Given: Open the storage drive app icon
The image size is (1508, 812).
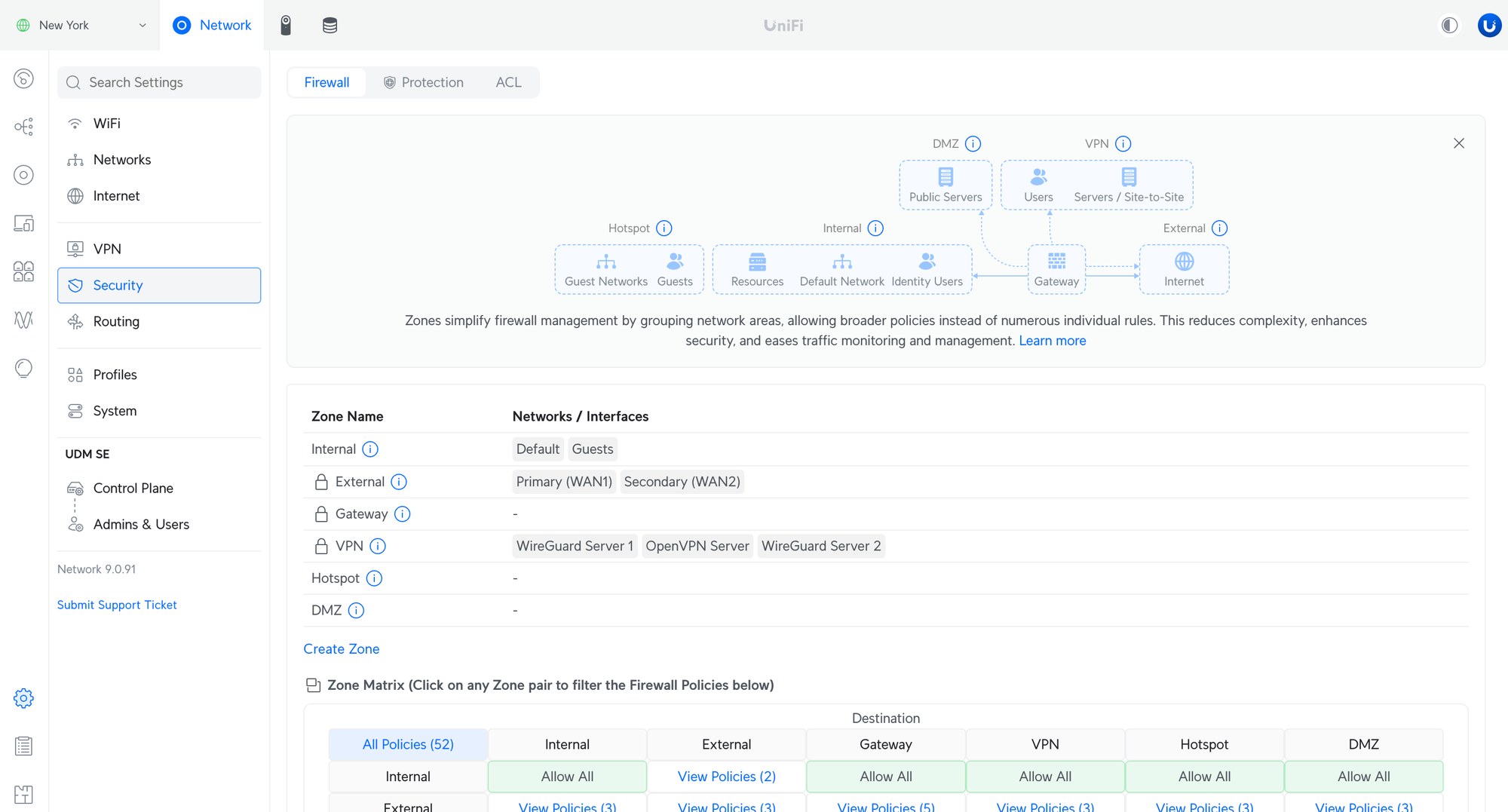Looking at the screenshot, I should coord(329,25).
